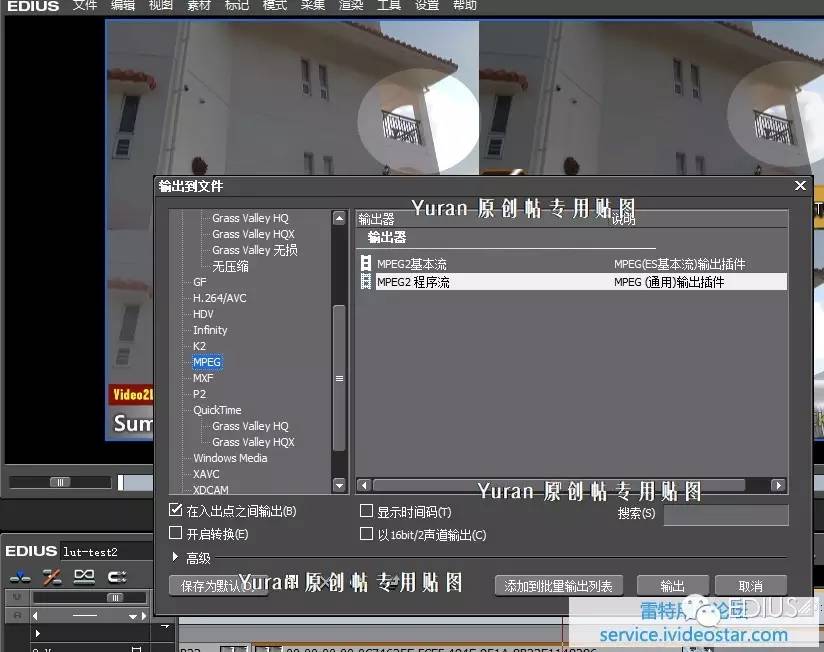Viewport: 824px width, 652px height.
Task: Click the MPEG2 程序流 film strip icon
Action: [x=366, y=282]
